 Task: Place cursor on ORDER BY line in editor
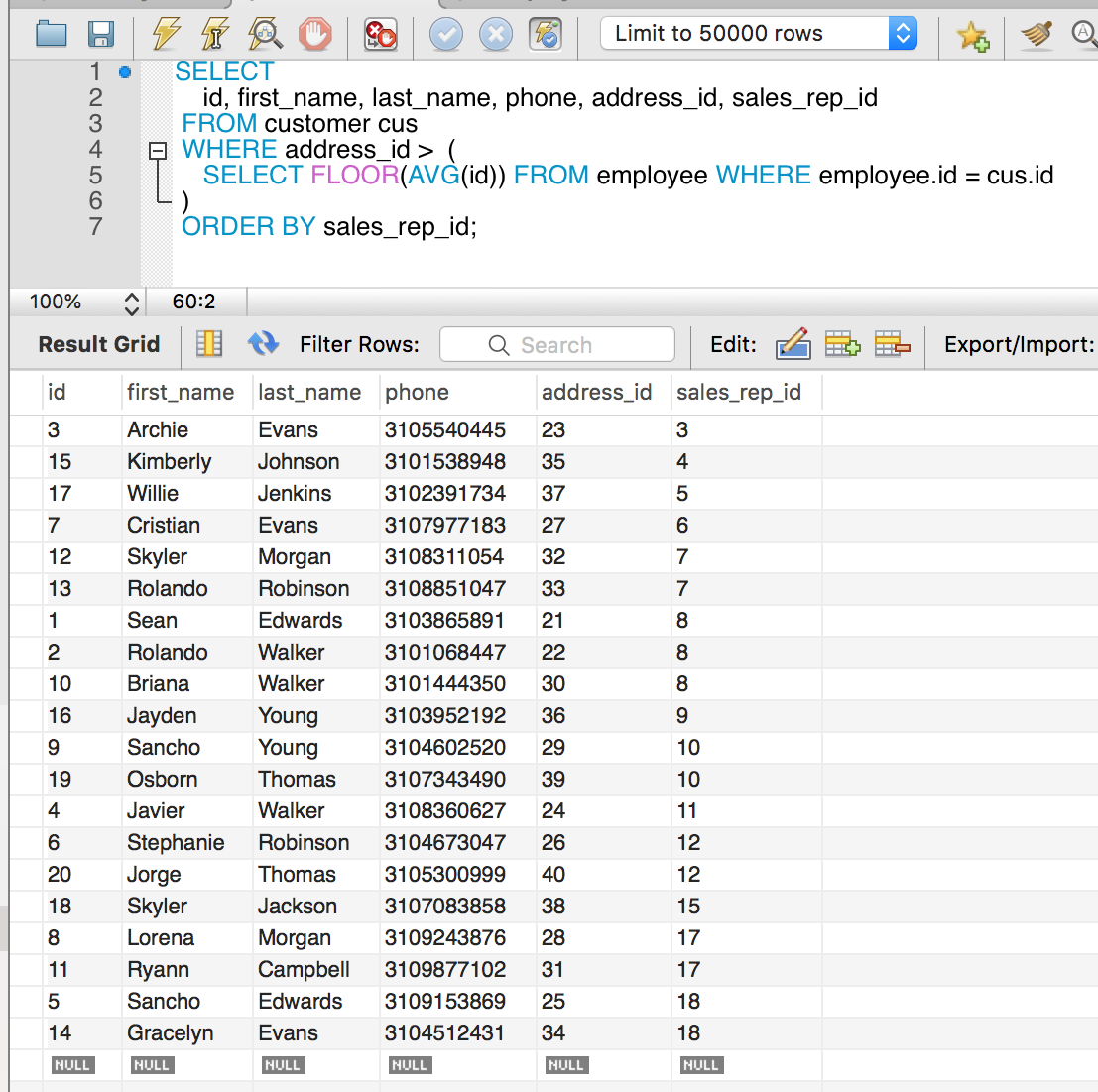(x=329, y=227)
